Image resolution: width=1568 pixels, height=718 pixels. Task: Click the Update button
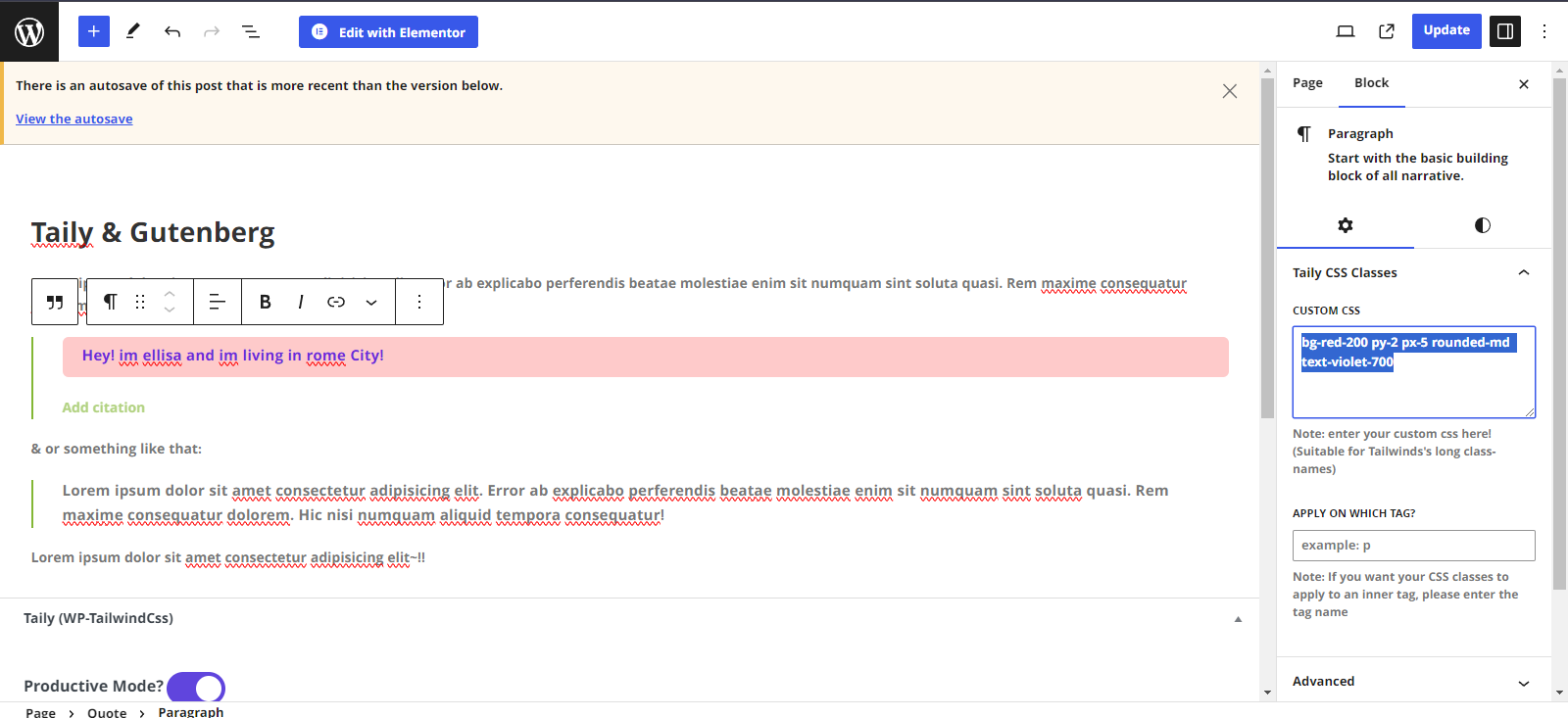(1446, 30)
